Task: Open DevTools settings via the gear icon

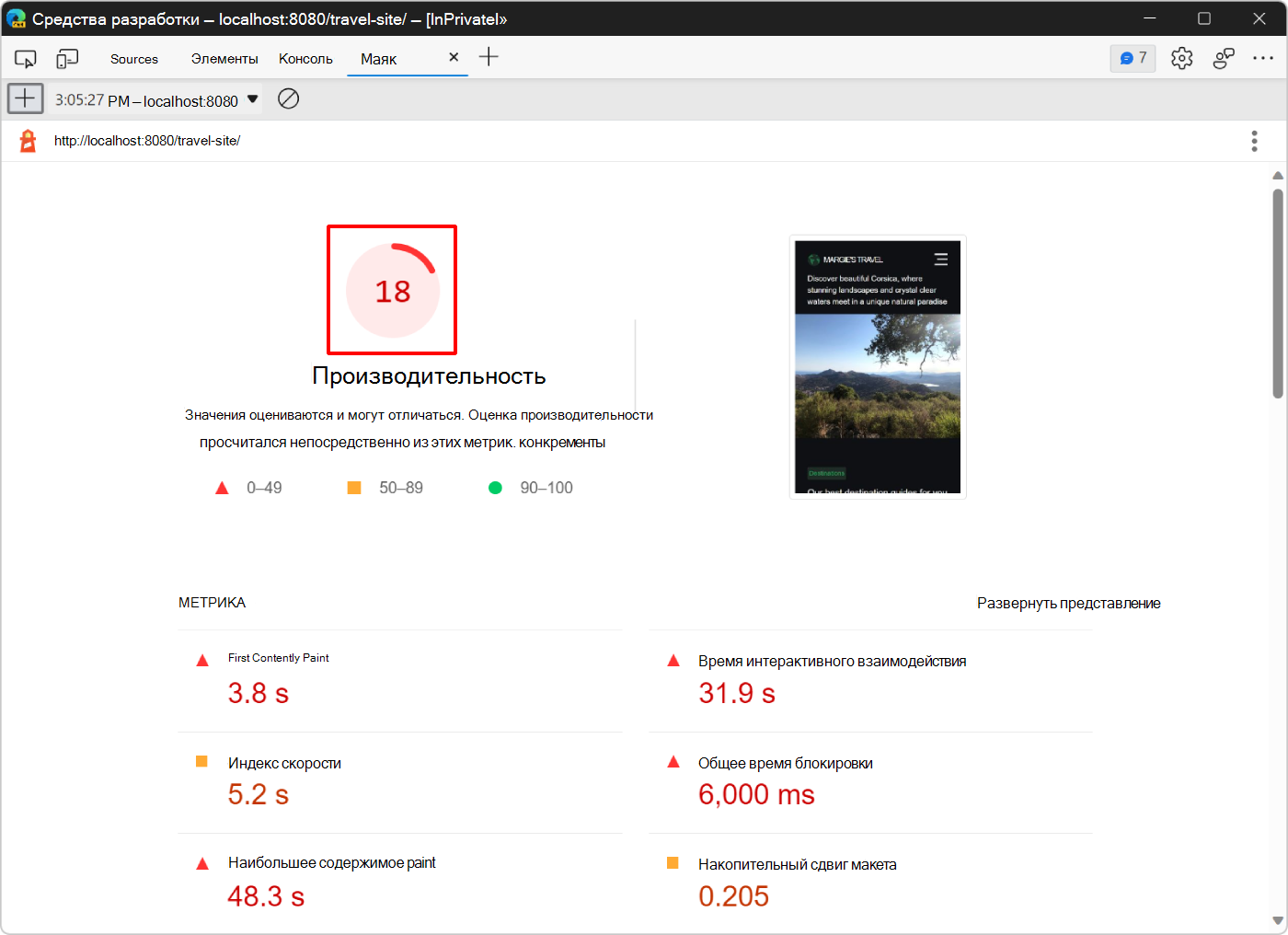Action: coord(1181,57)
